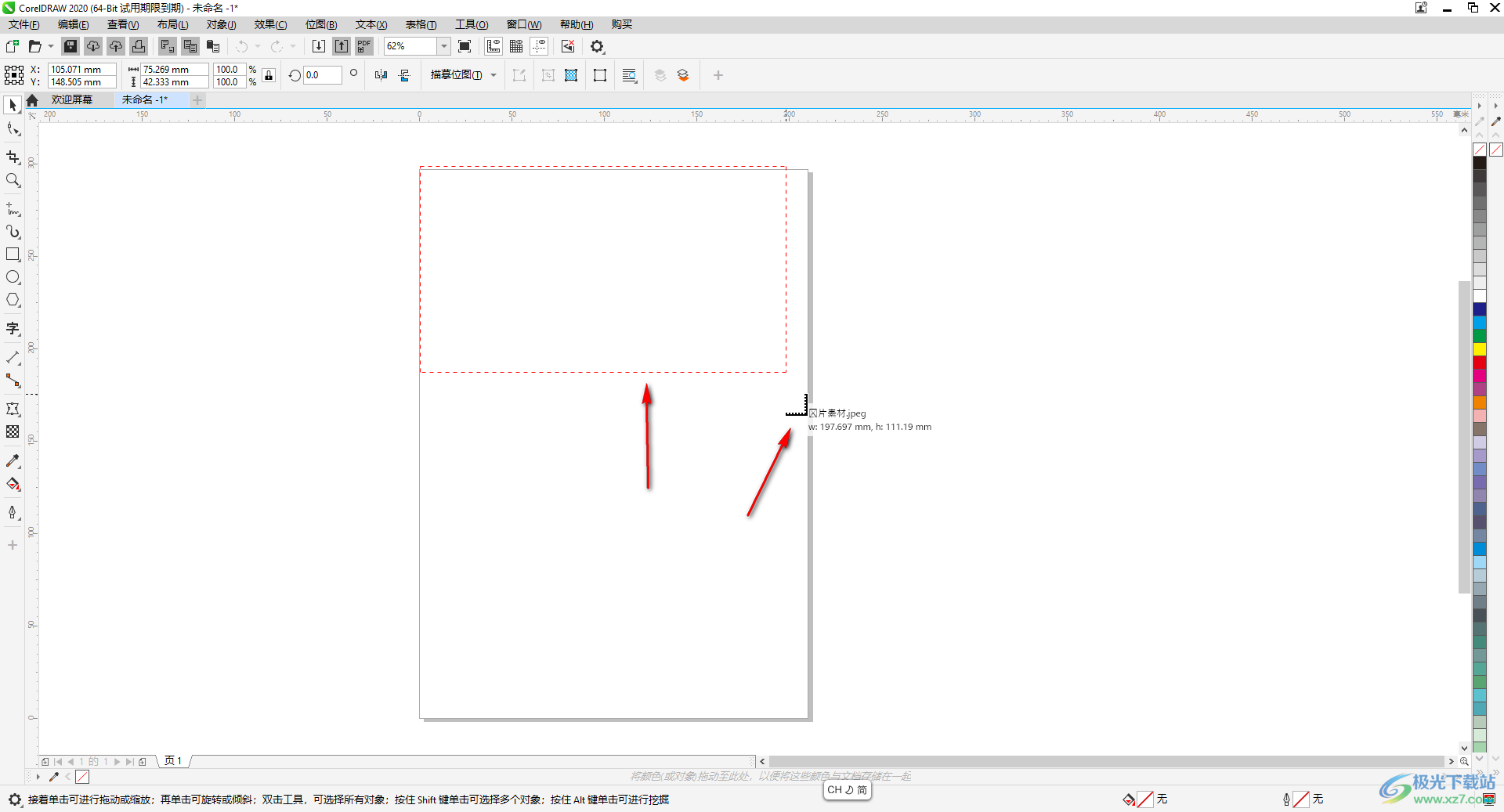Click the New document icon

pyautogui.click(x=13, y=46)
